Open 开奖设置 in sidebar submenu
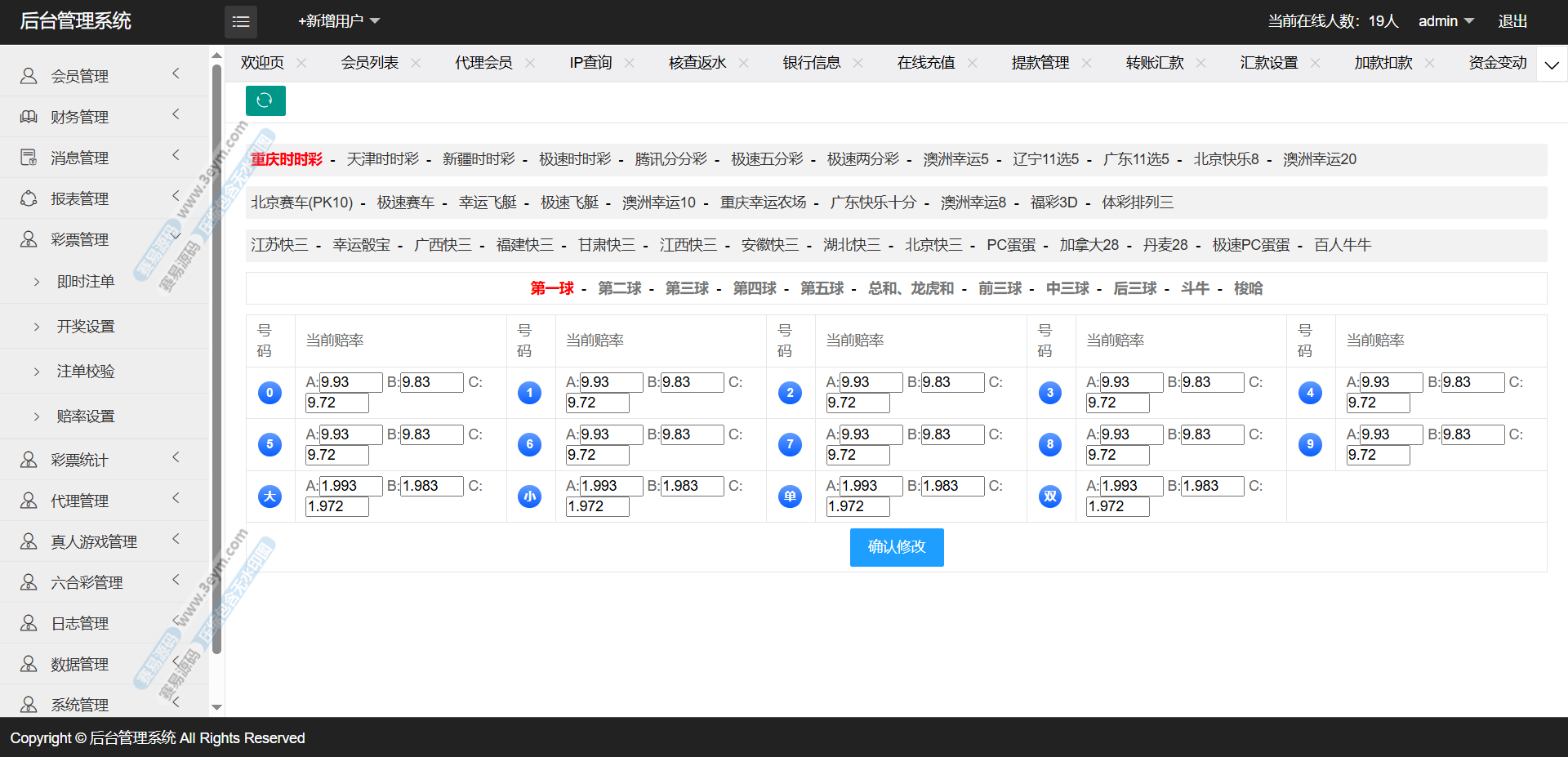This screenshot has width=1568, height=757. tap(86, 327)
